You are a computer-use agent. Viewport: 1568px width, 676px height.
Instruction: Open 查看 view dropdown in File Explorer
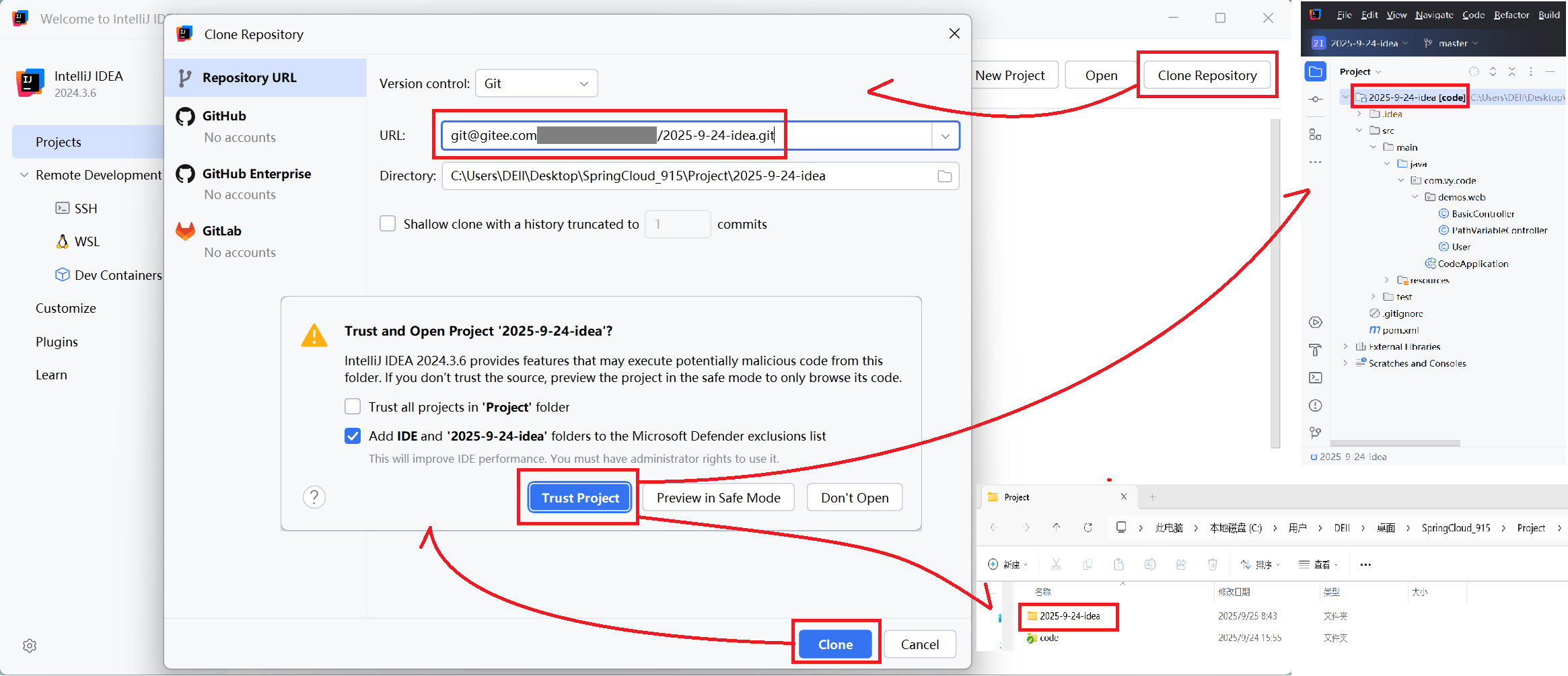[1318, 564]
